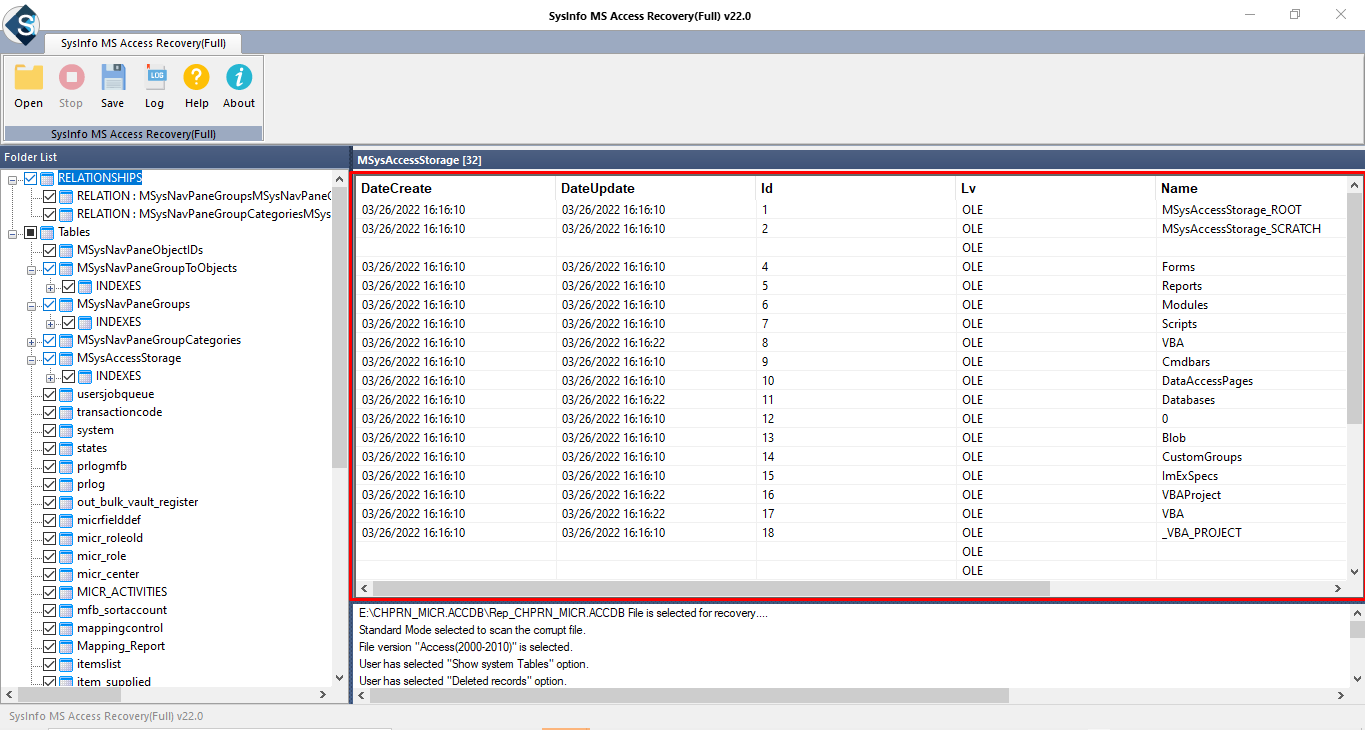Viewport: 1365px width, 730px height.
Task: Uncheck the RELATIONSHIPS checkbox
Action: pyautogui.click(x=30, y=178)
